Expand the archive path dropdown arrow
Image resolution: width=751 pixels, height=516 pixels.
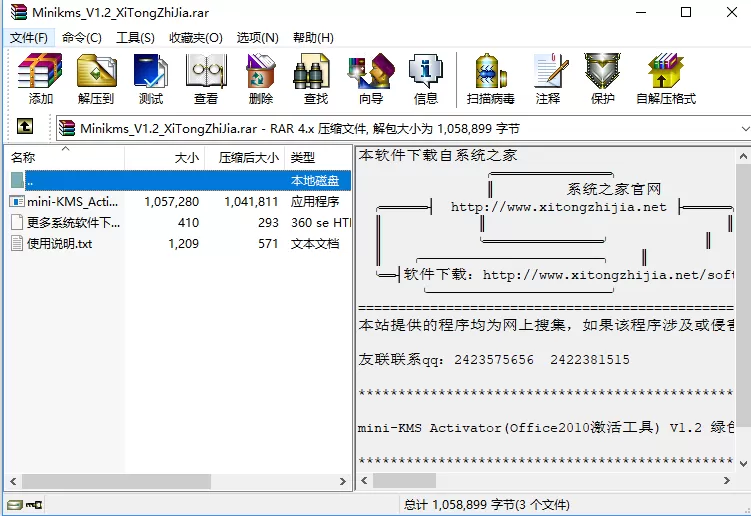click(745, 128)
